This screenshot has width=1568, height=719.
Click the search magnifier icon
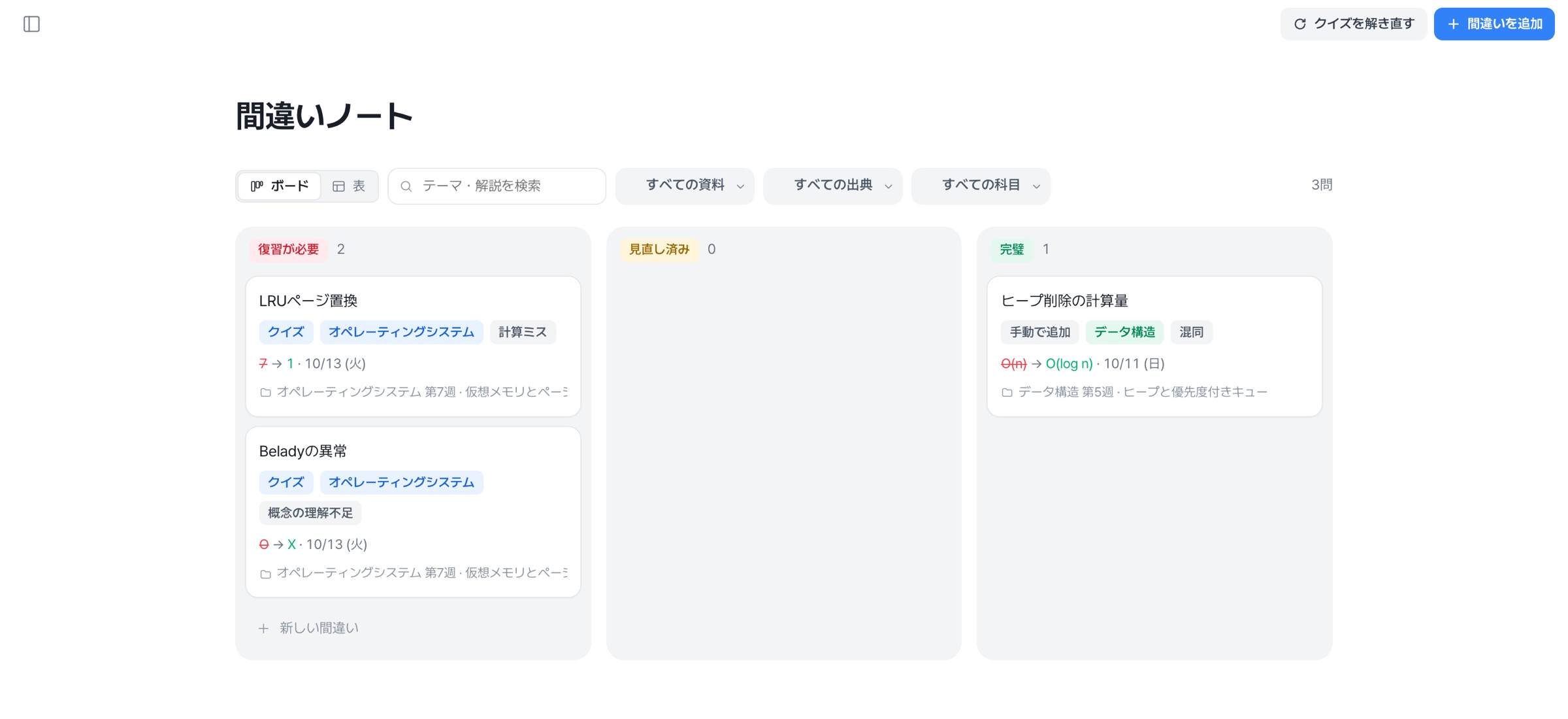[406, 186]
